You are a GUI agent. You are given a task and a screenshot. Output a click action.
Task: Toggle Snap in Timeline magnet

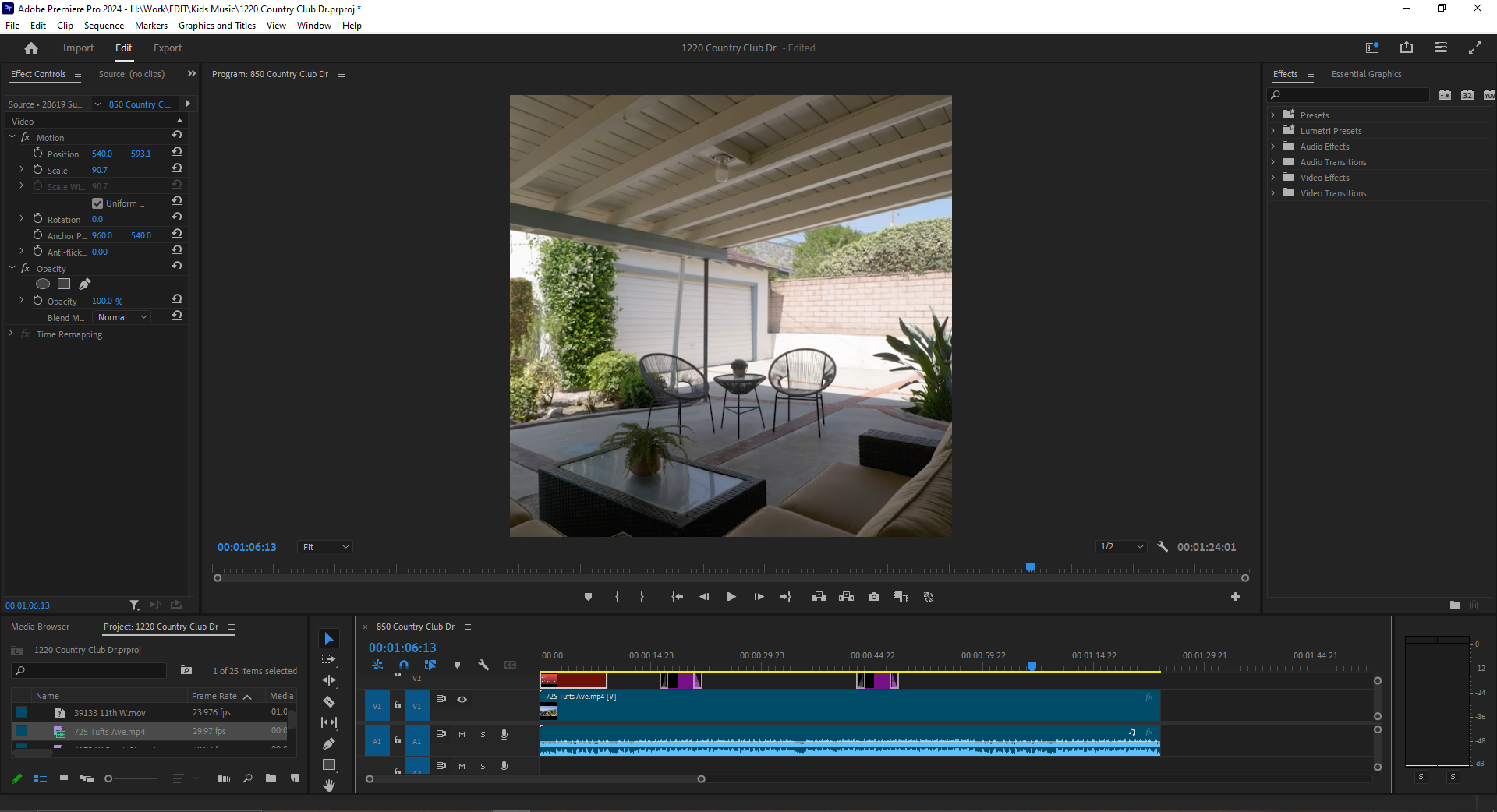pos(404,665)
